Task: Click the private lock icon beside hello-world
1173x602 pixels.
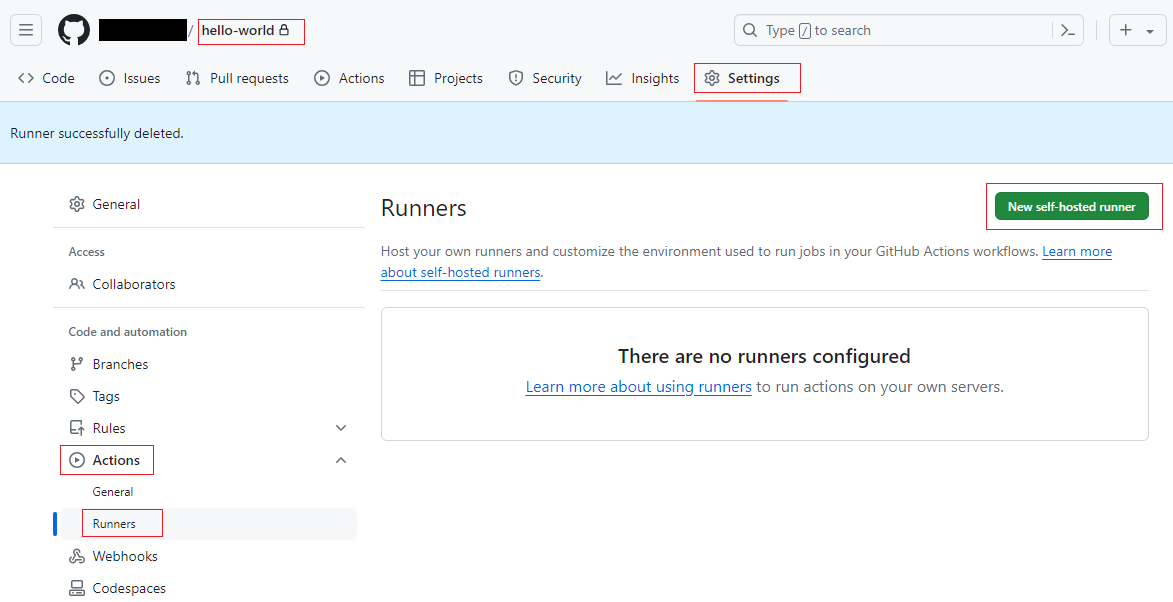Action: tap(284, 31)
